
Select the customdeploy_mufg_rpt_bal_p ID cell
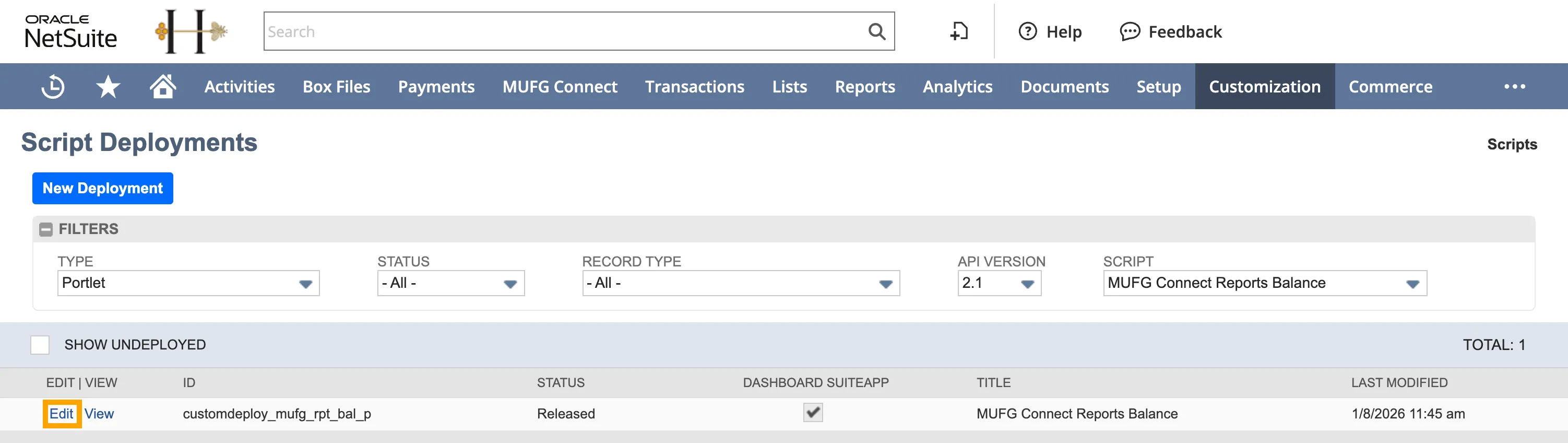[277, 414]
